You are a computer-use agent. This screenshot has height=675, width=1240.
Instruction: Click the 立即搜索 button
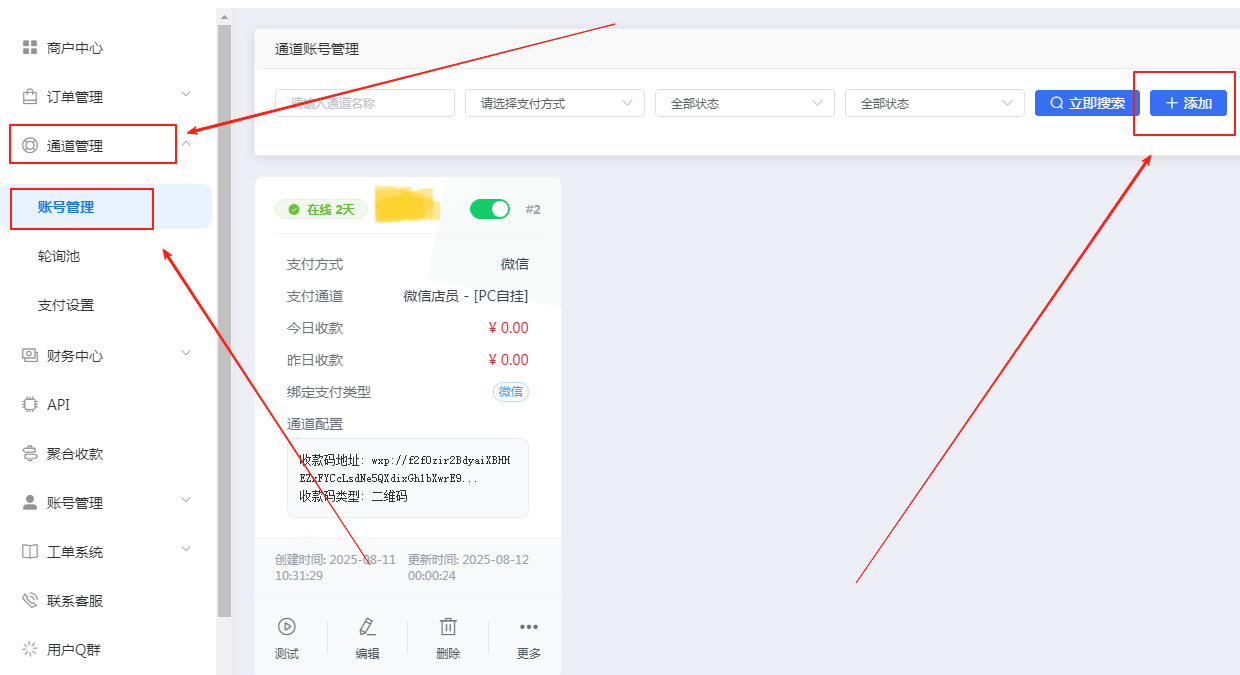(1087, 103)
